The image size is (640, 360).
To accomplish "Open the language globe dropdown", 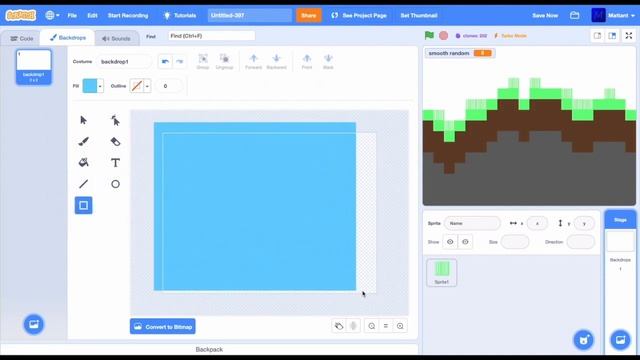I will click(52, 16).
